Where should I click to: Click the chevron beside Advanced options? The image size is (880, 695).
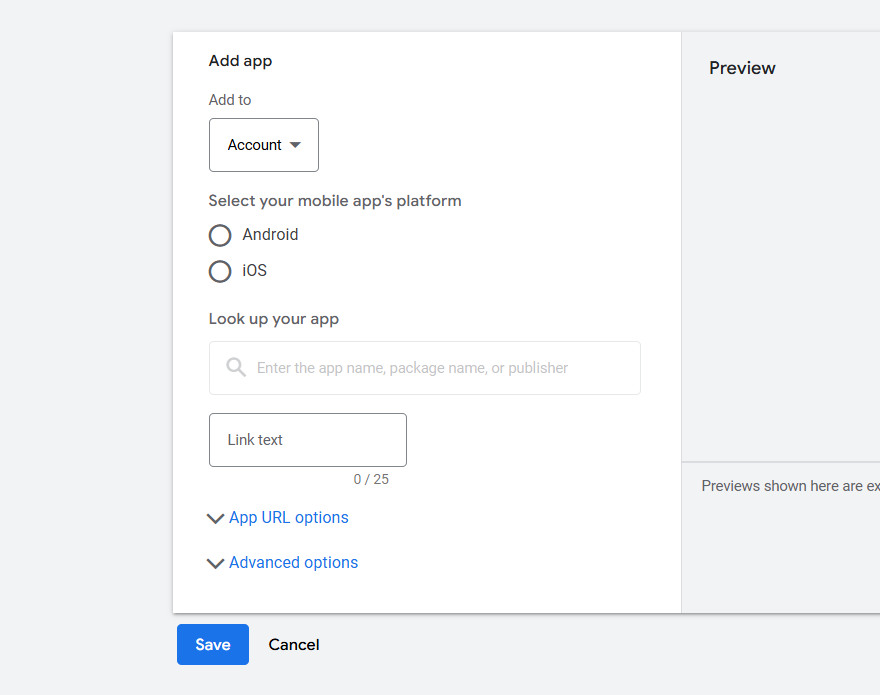coord(215,563)
